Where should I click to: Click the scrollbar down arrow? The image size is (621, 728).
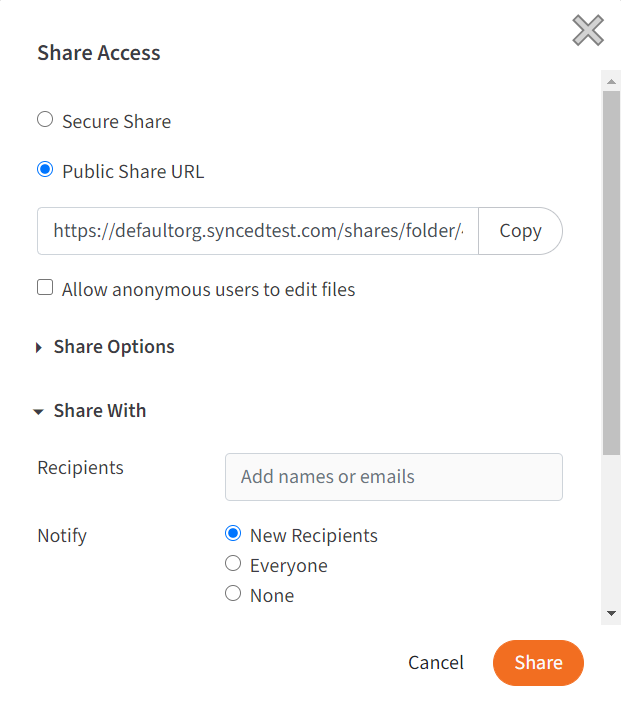[x=611, y=613]
